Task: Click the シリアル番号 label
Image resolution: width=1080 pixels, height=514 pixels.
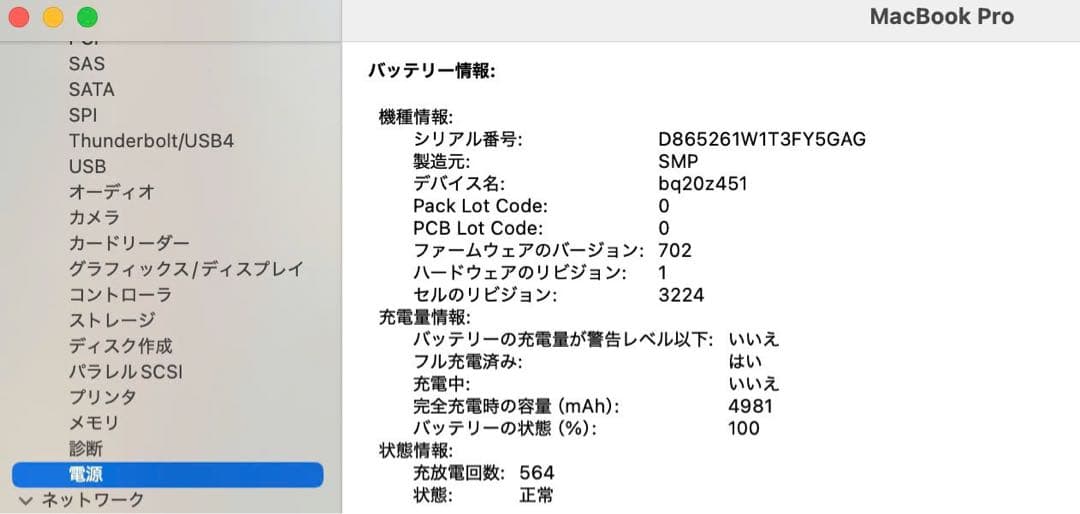Action: pos(468,139)
